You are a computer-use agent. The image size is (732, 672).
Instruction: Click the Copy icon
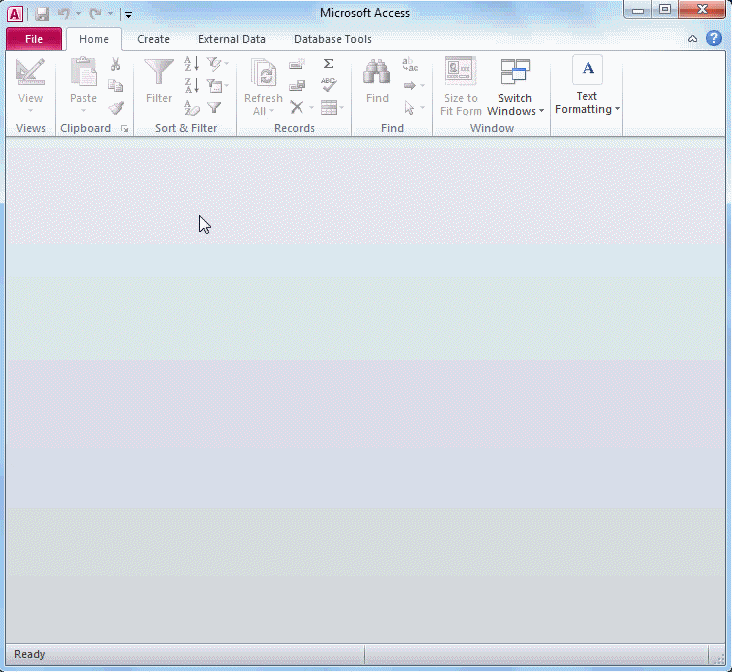tap(115, 85)
